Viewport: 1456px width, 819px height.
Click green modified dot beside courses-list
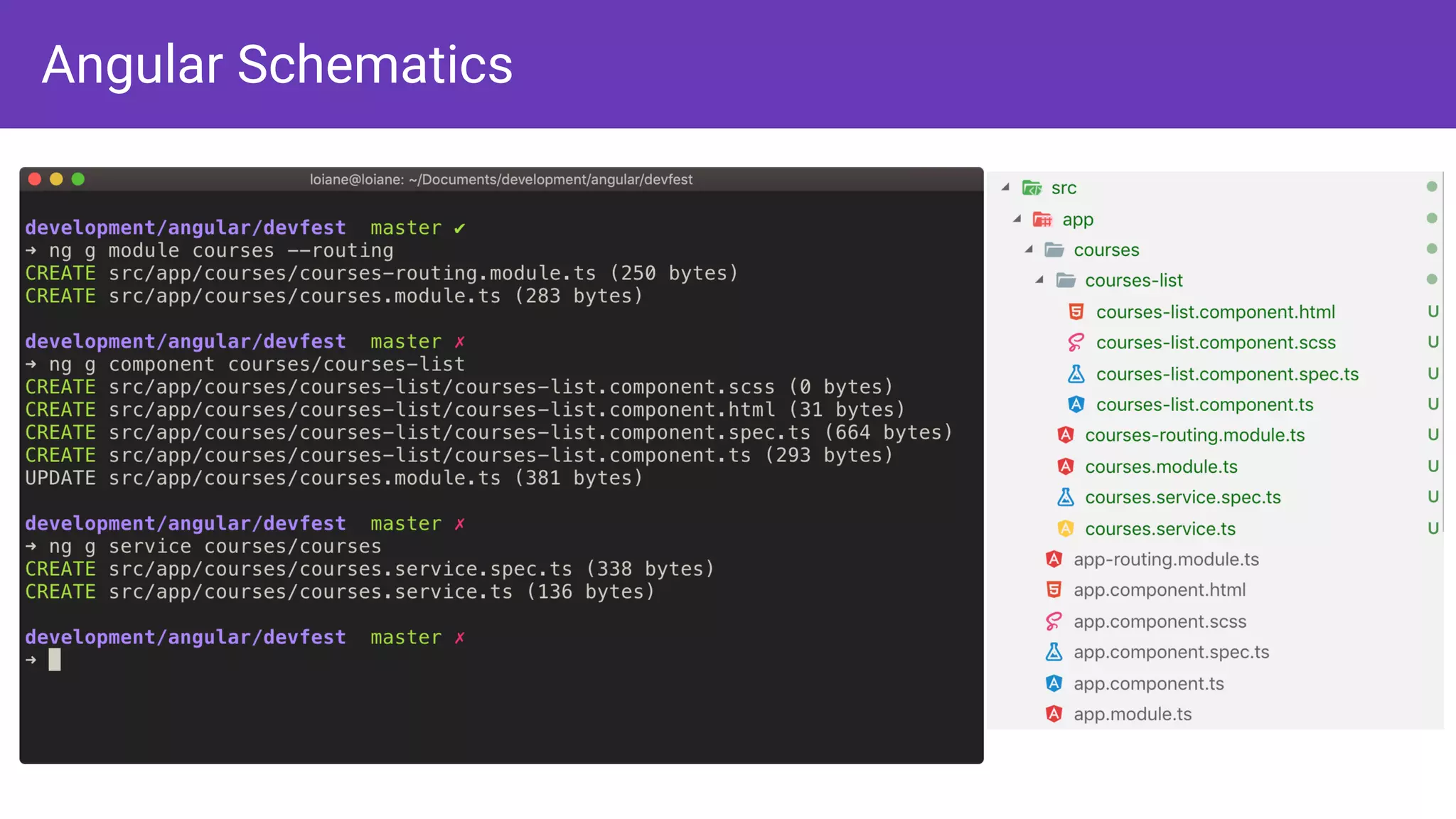pos(1432,279)
